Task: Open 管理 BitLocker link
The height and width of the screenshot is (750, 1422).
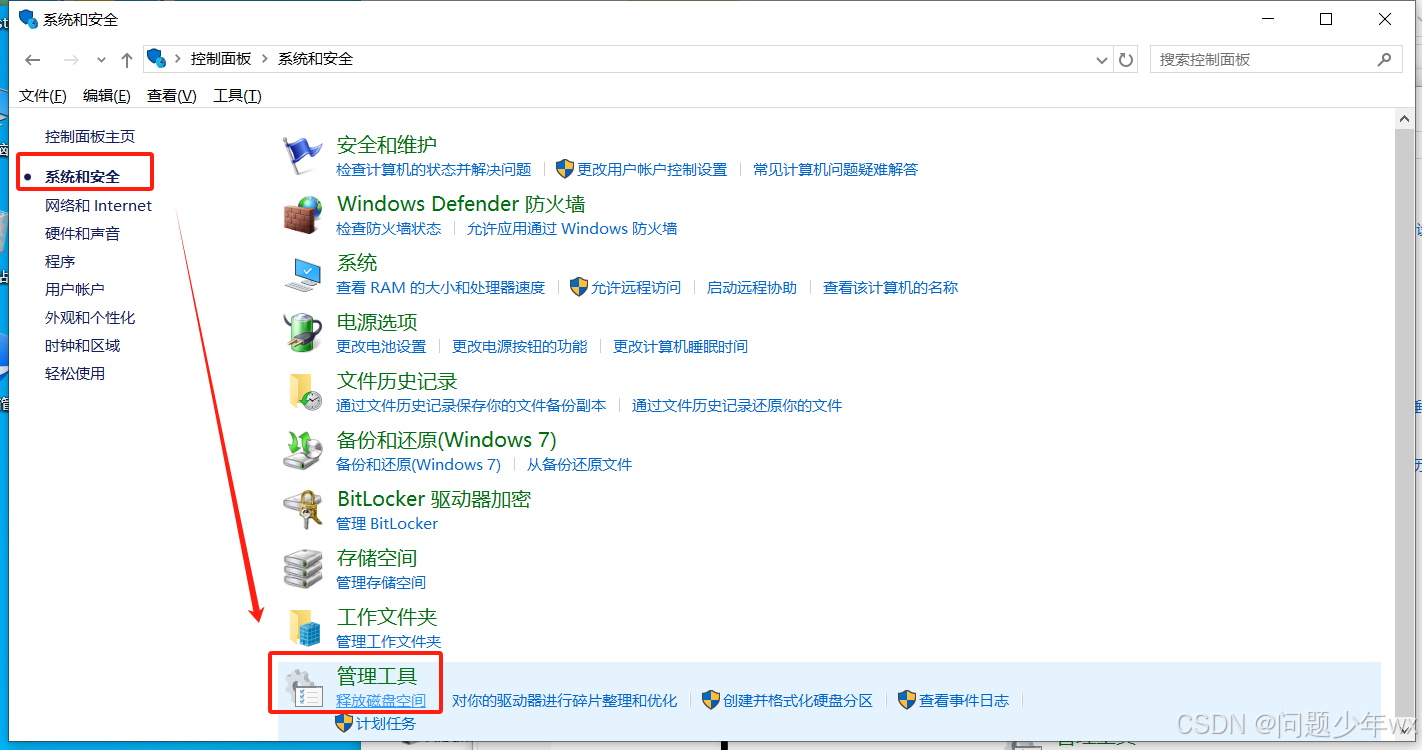Action: click(x=387, y=524)
